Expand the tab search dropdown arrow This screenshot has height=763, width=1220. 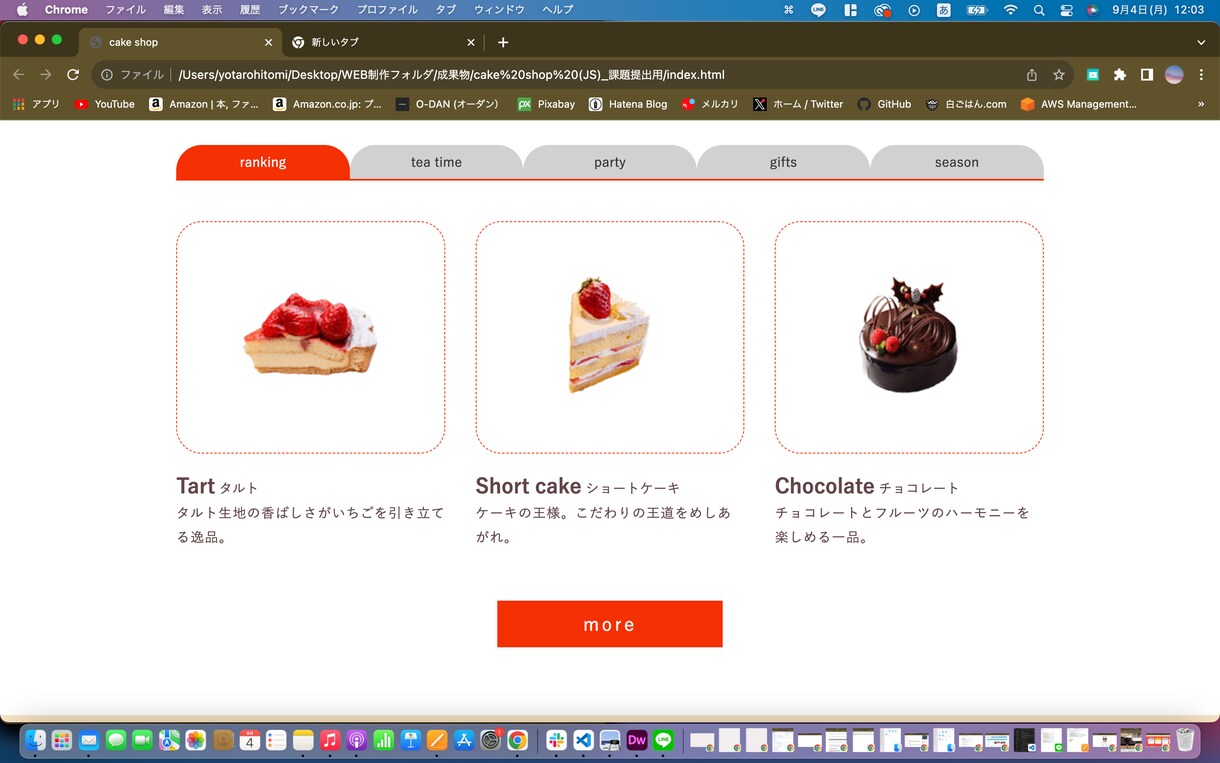point(1201,42)
